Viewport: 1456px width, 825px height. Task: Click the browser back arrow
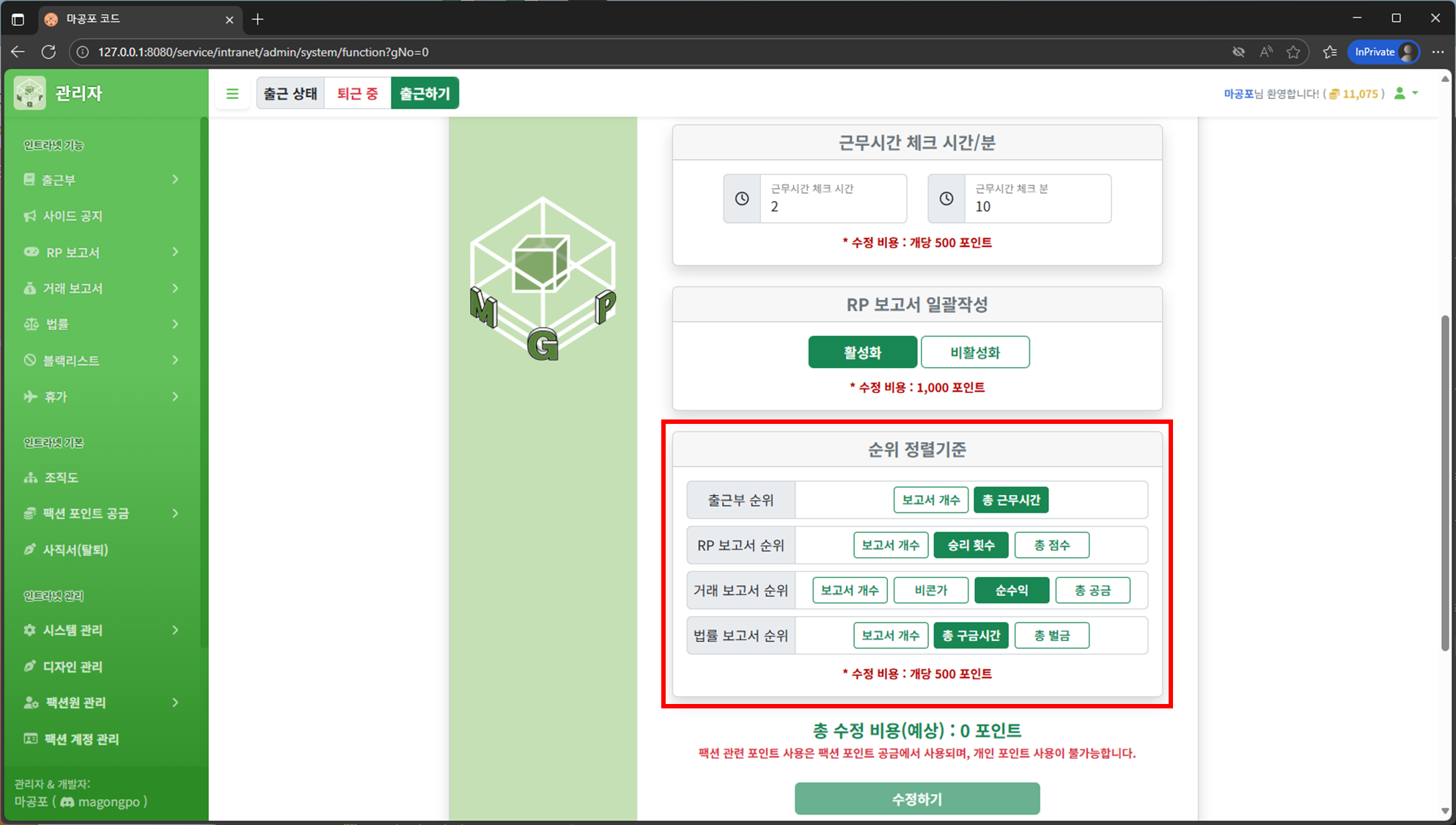point(18,52)
